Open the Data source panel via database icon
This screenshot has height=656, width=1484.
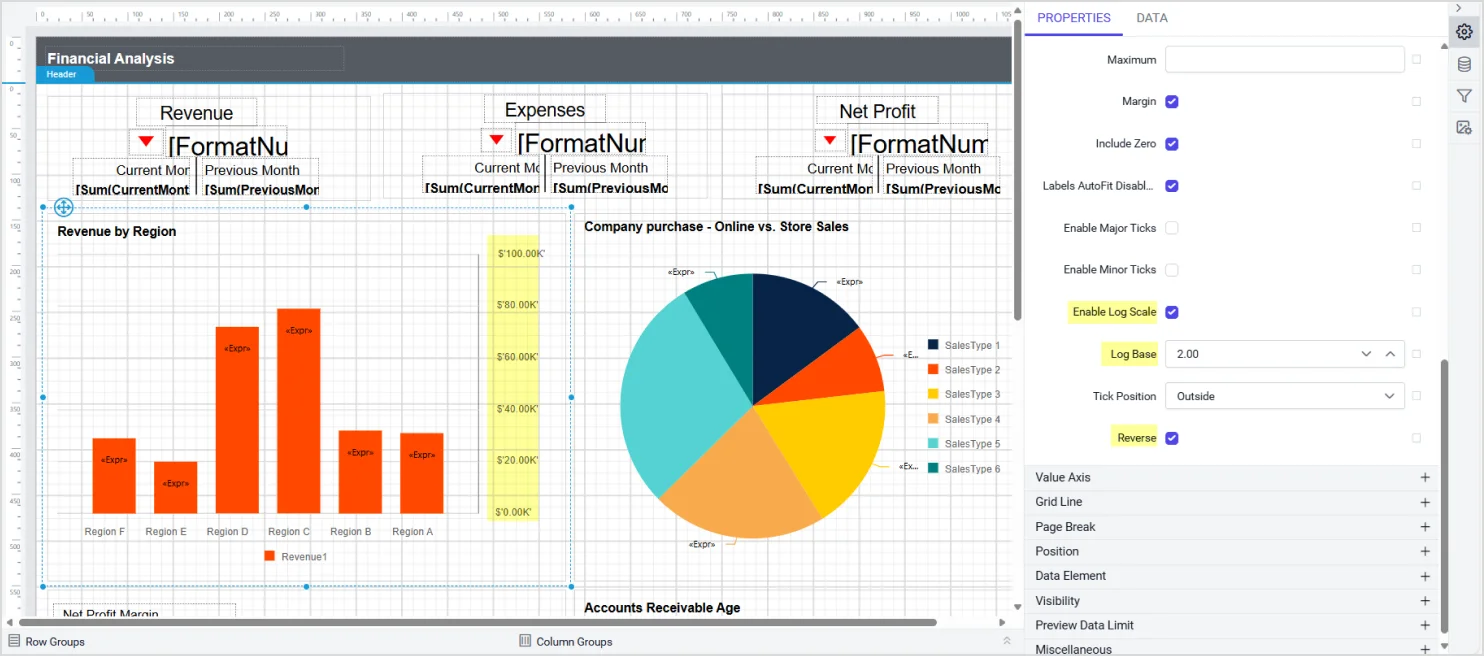[1464, 63]
